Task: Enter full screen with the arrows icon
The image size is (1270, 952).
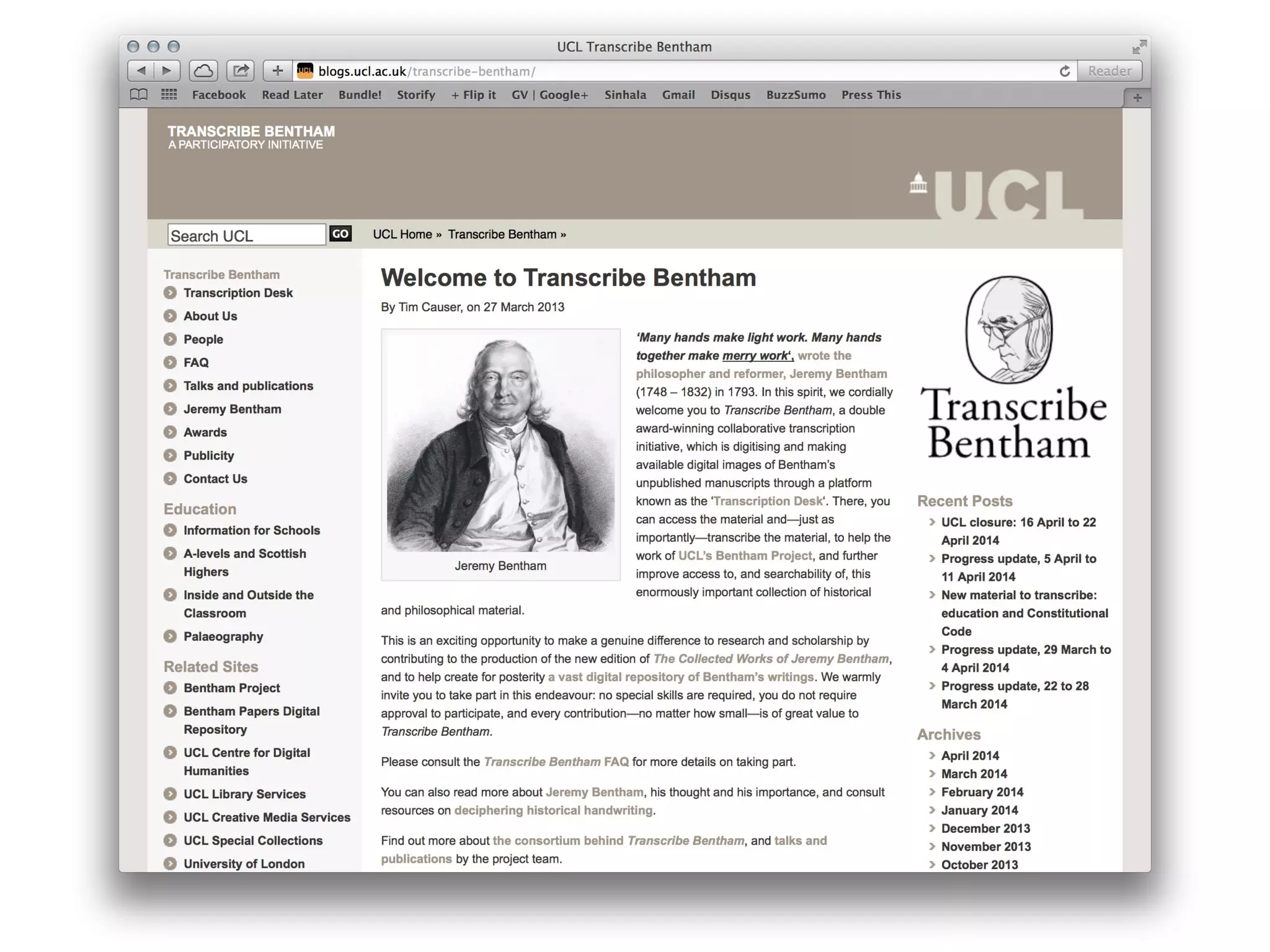Action: 1139,47
